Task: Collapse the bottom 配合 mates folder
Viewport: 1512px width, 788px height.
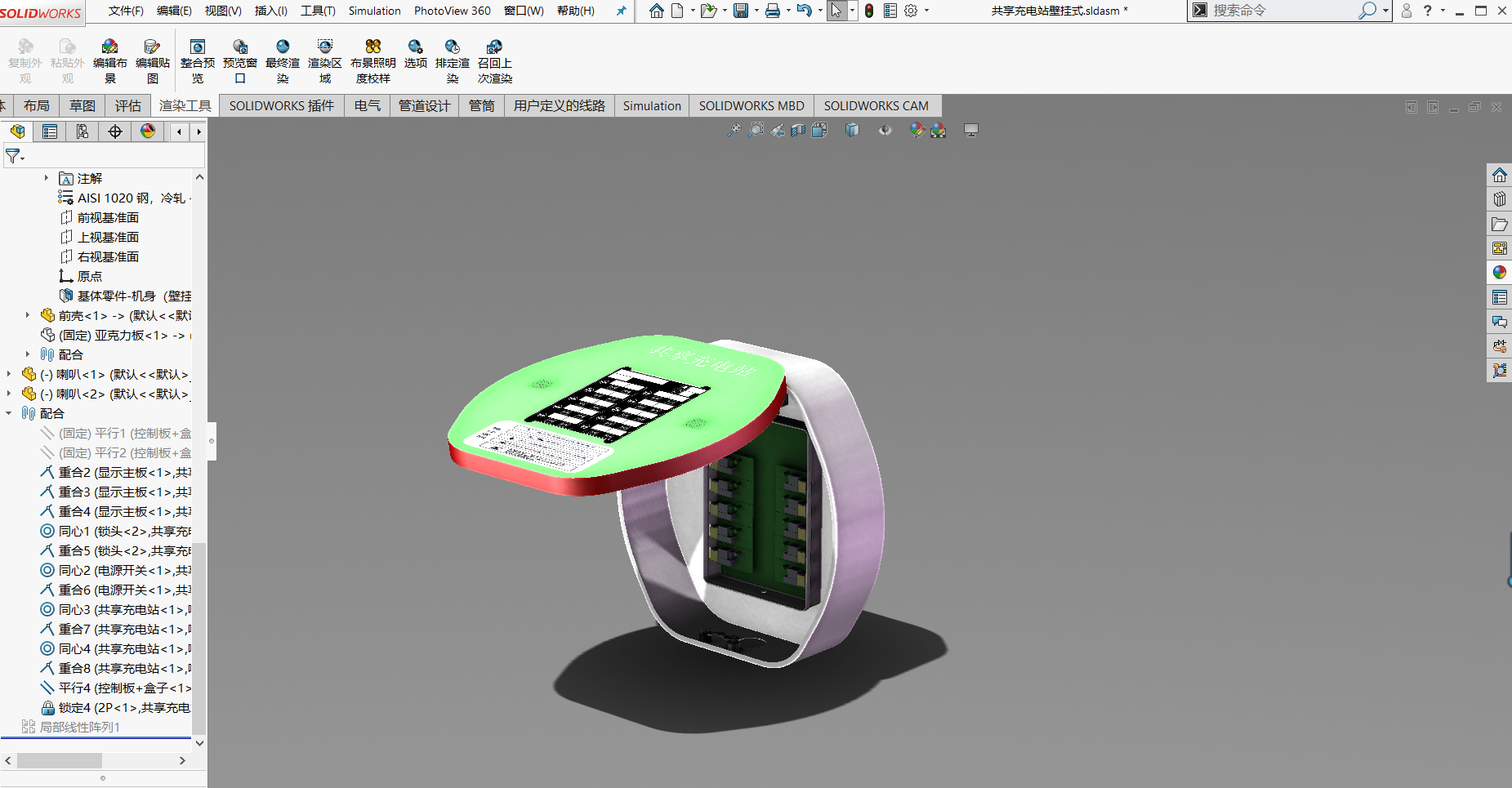Action: click(x=9, y=413)
